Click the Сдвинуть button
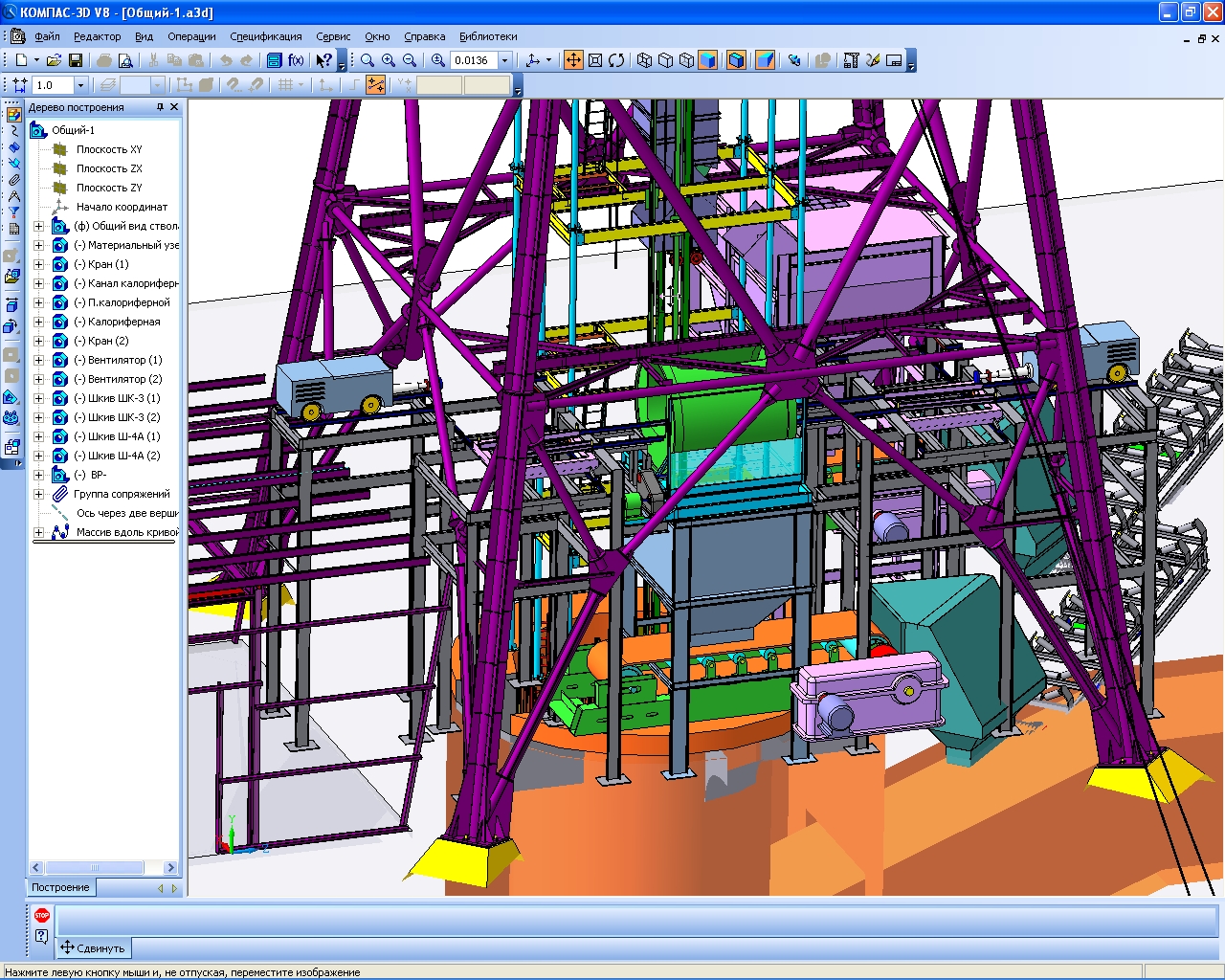1225x980 pixels. click(93, 948)
